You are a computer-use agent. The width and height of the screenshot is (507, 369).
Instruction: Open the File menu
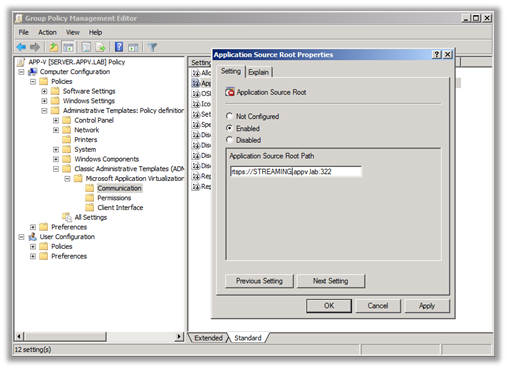[23, 32]
